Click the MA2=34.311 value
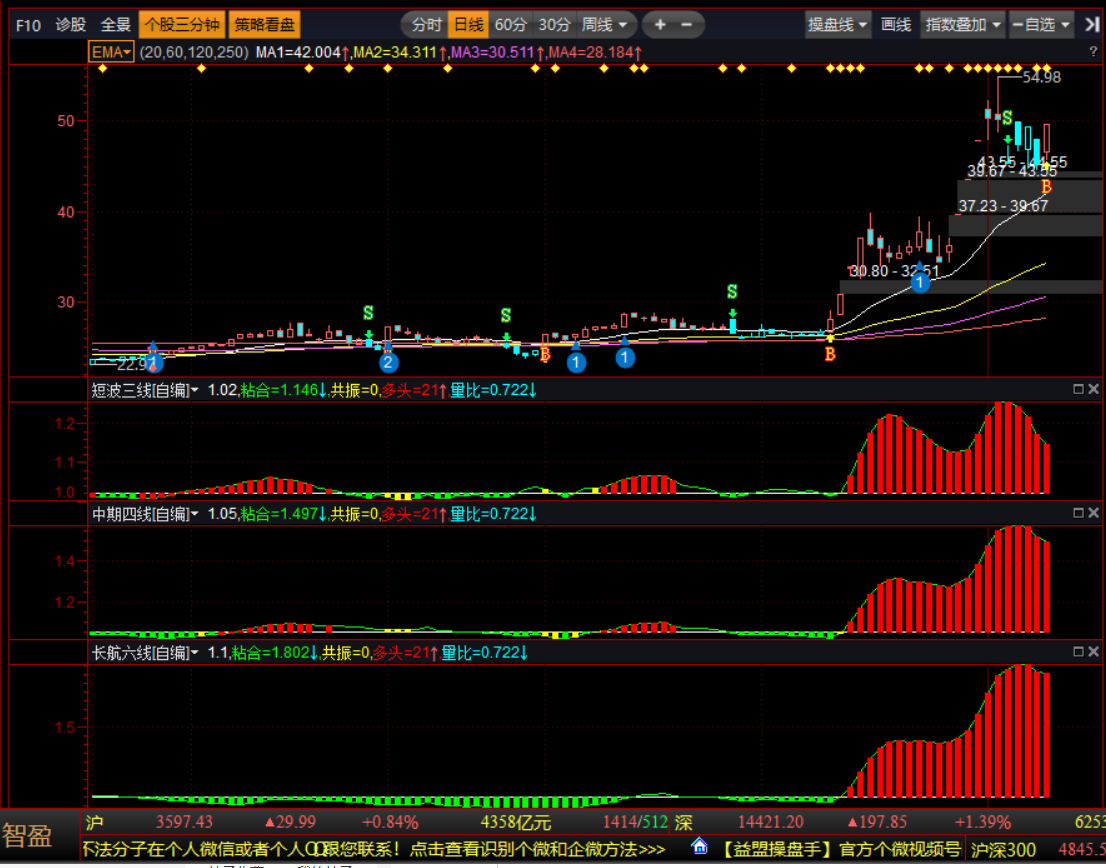Image resolution: width=1106 pixels, height=868 pixels. pos(400,52)
